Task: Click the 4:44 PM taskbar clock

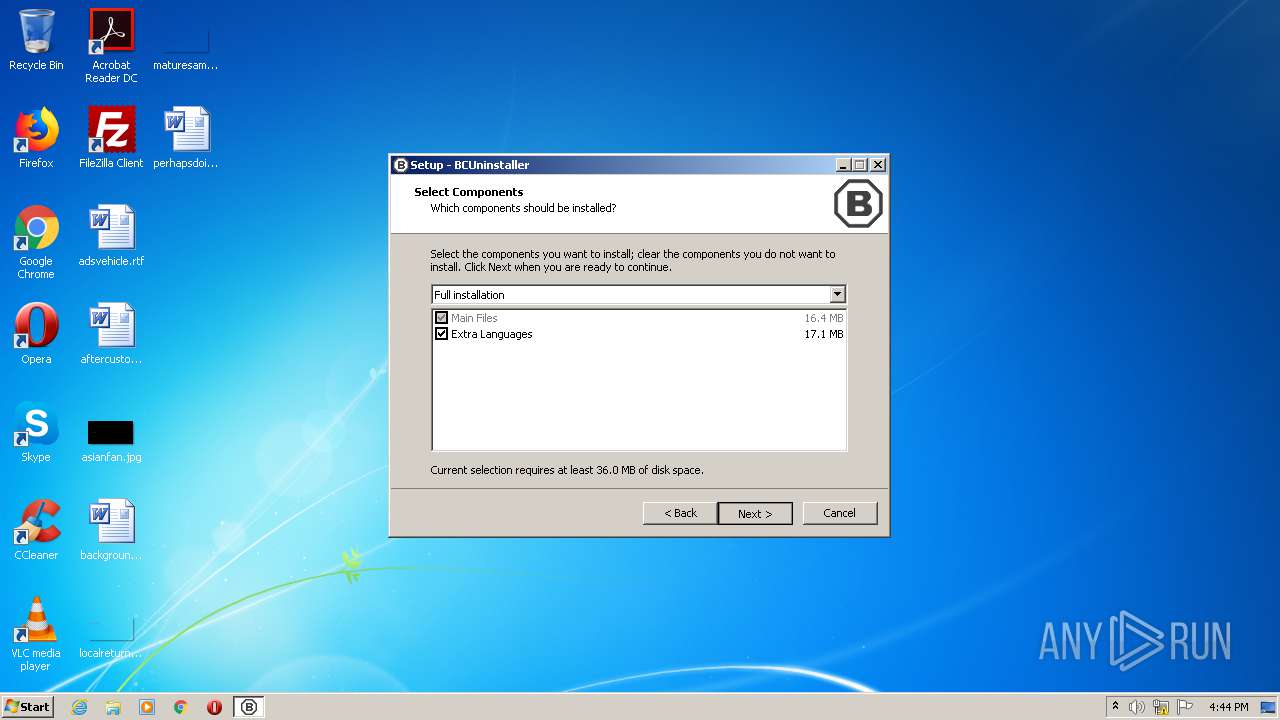Action: pyautogui.click(x=1228, y=707)
